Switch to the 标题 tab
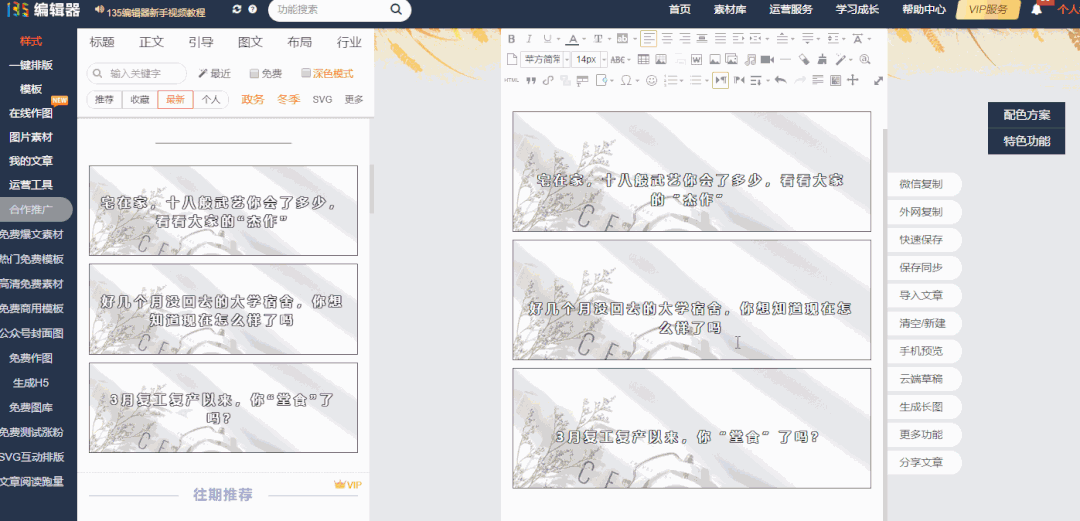Screen dimensions: 1080x521 coord(102,42)
